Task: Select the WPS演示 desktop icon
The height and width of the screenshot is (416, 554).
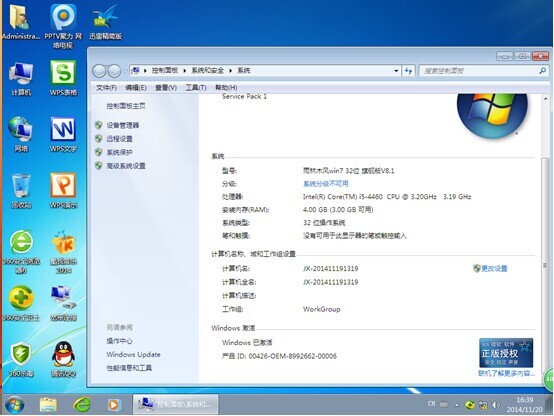Action: (x=63, y=191)
